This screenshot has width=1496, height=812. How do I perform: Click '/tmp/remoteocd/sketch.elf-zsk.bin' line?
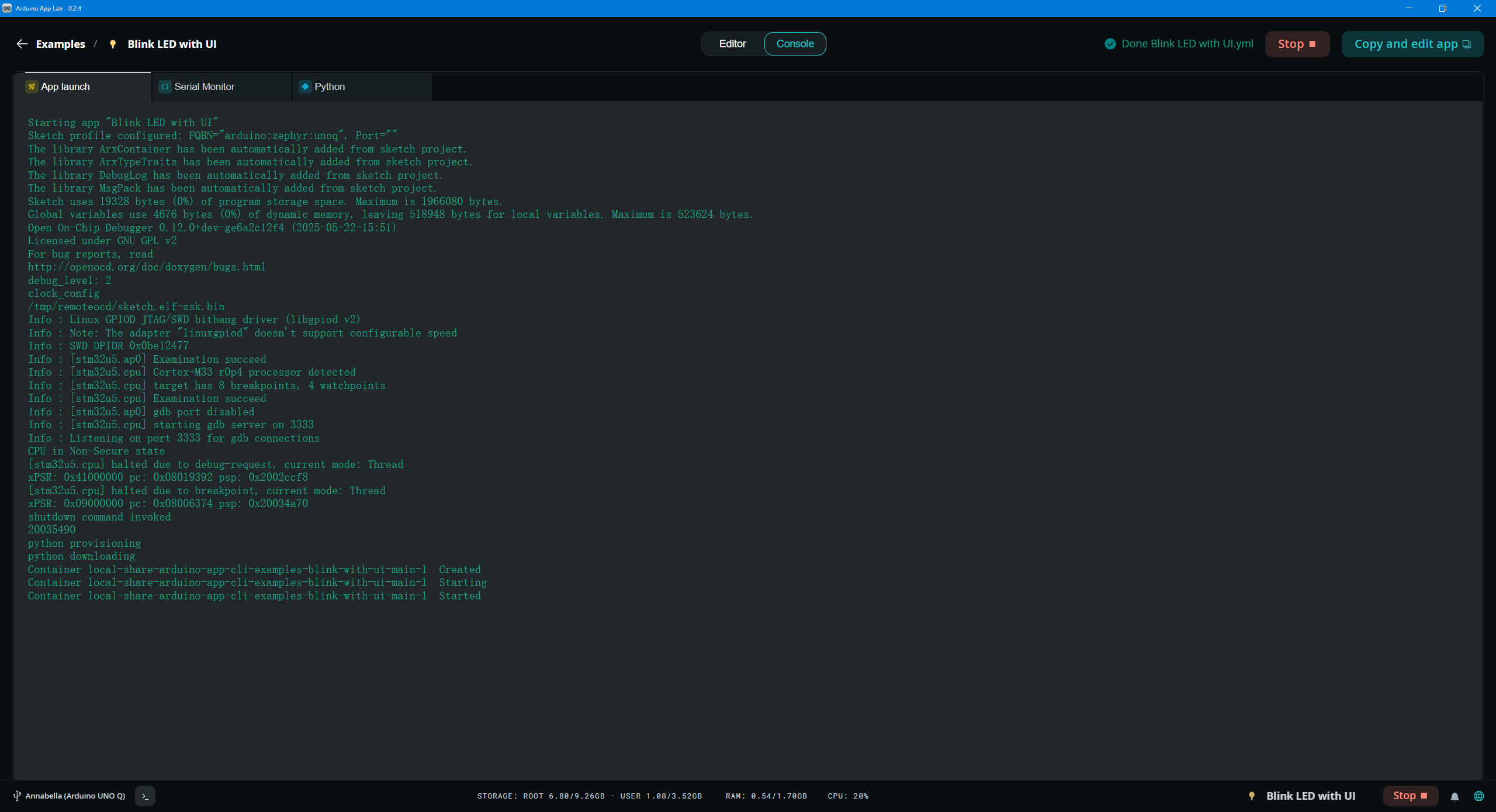tap(126, 307)
